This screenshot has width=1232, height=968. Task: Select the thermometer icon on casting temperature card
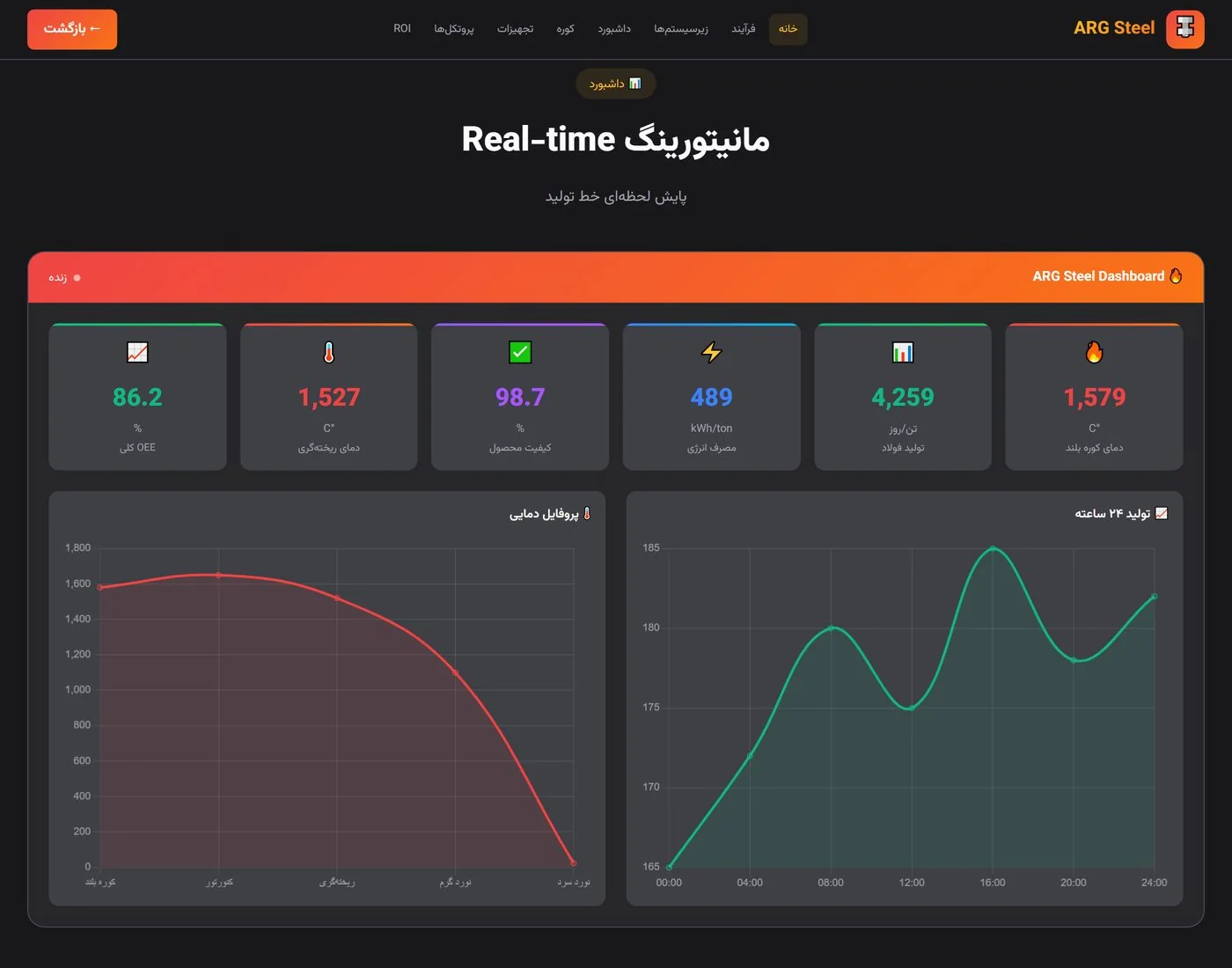coord(329,352)
